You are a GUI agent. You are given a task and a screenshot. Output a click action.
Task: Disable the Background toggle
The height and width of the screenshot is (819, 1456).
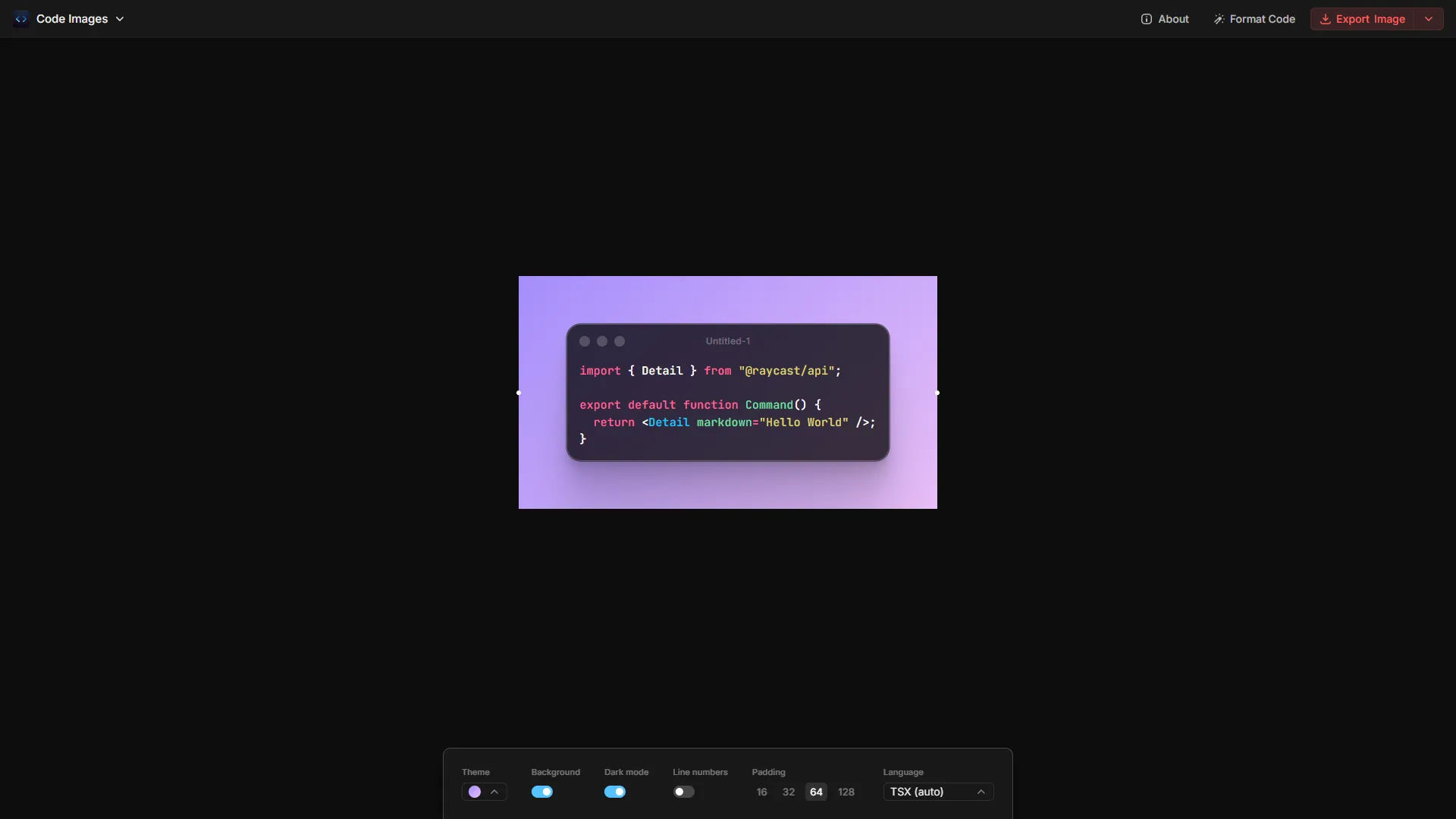tap(541, 792)
